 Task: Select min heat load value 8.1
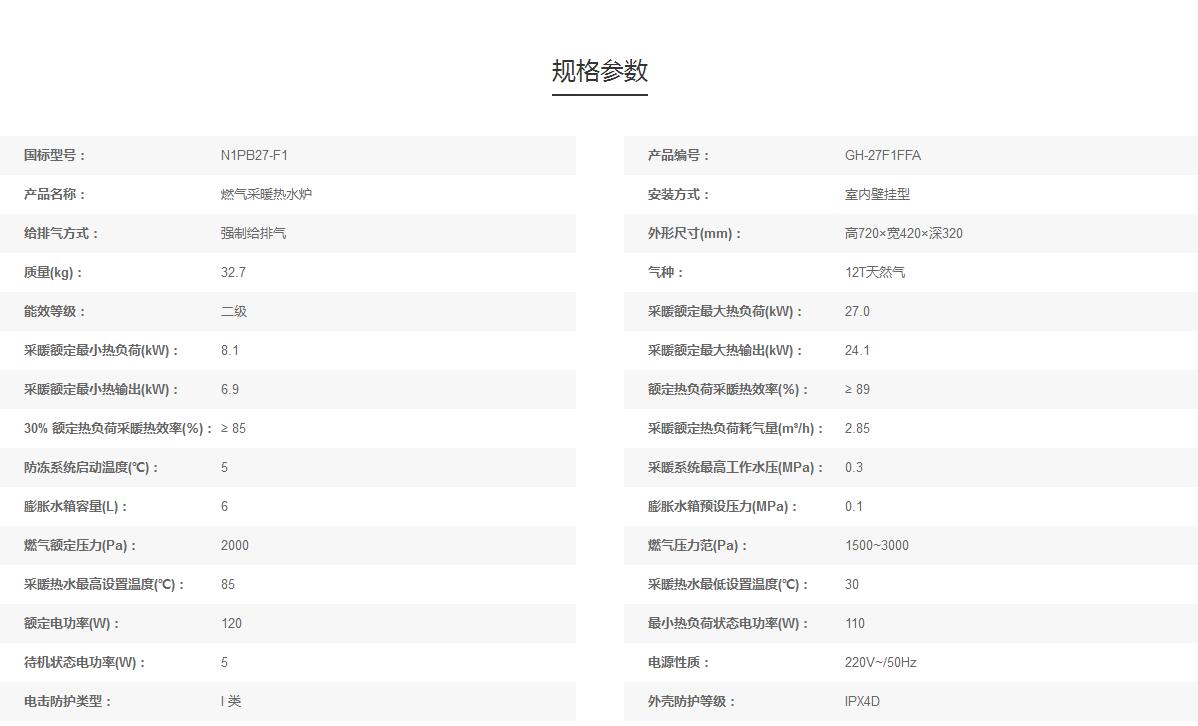coord(230,350)
